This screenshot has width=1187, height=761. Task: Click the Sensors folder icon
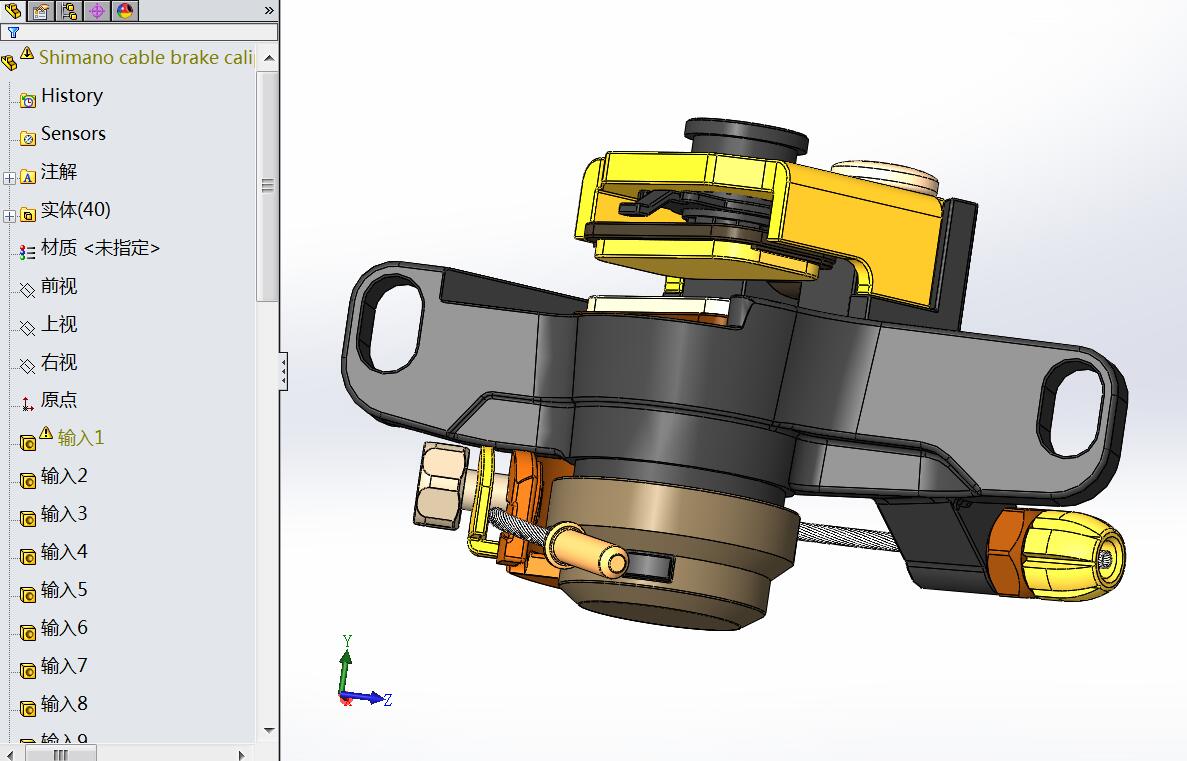click(27, 138)
